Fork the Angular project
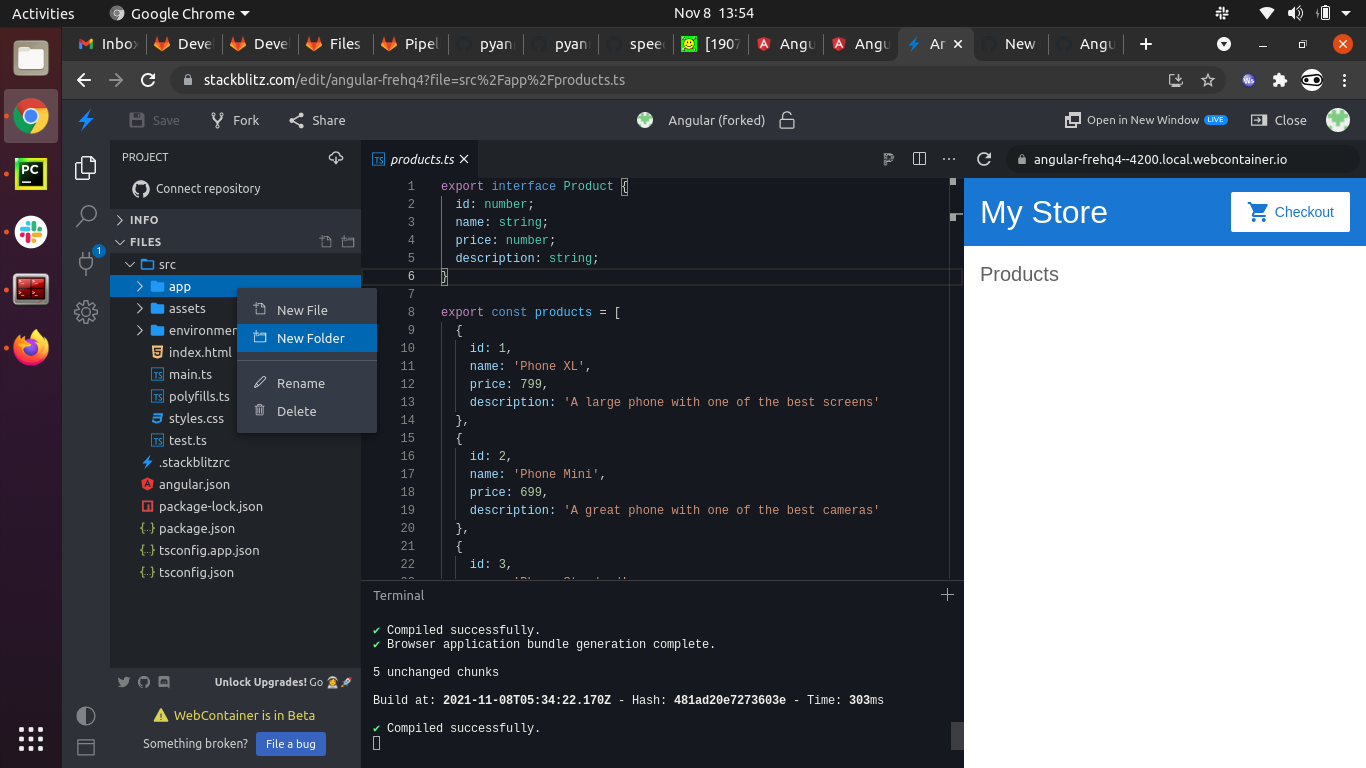The image size is (1366, 768). coord(234,119)
